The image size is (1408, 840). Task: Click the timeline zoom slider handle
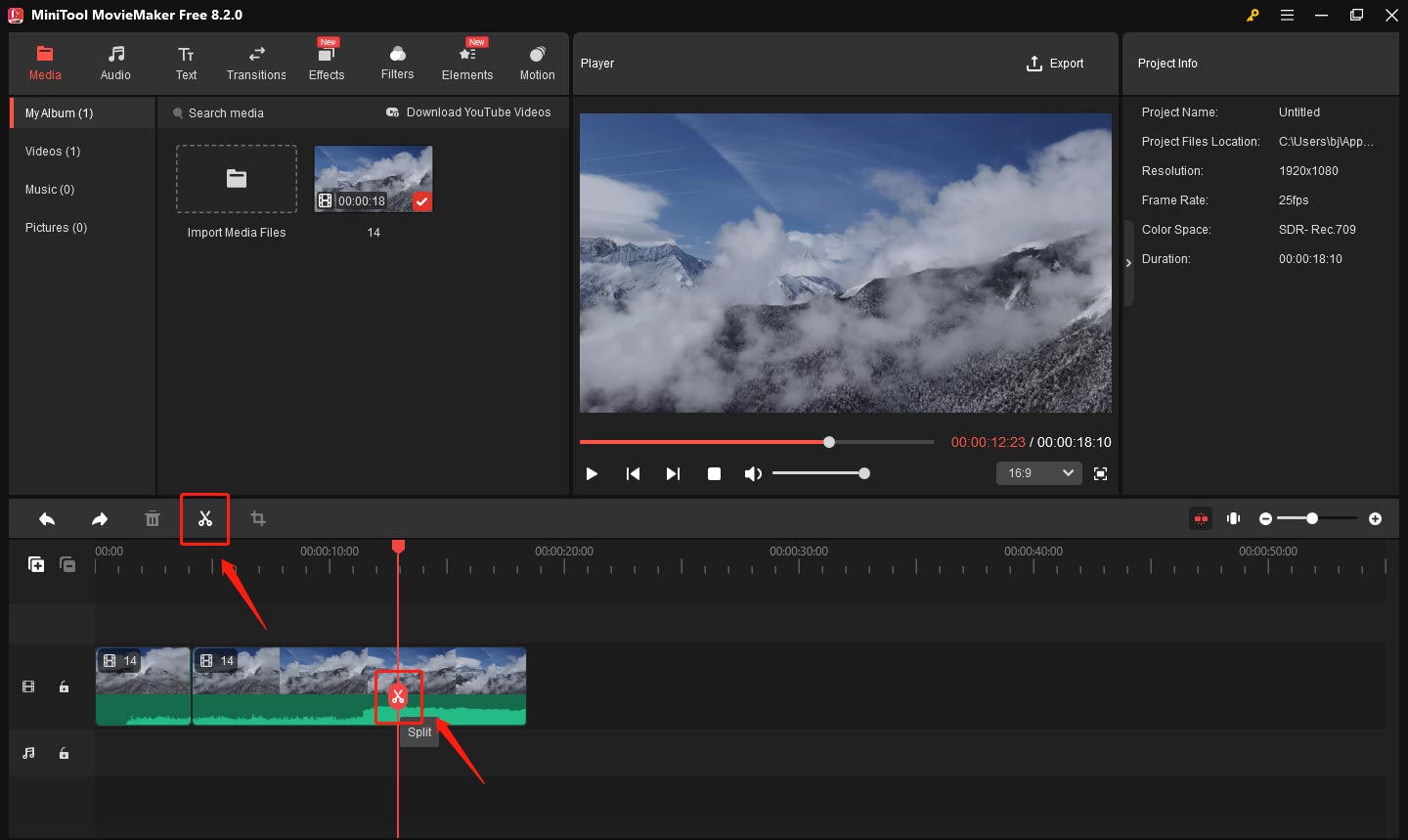point(1312,518)
